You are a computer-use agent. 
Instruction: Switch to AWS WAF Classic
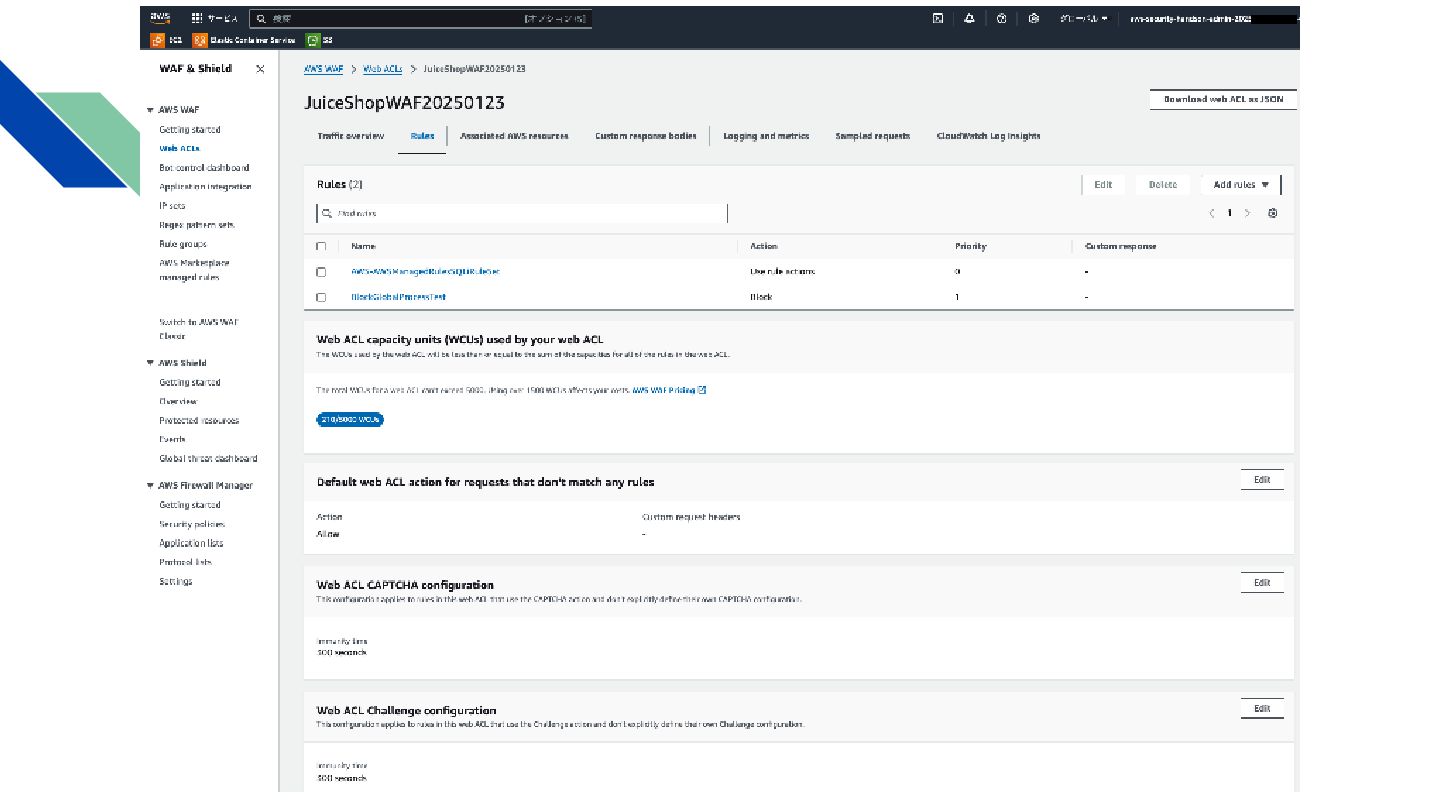198,329
